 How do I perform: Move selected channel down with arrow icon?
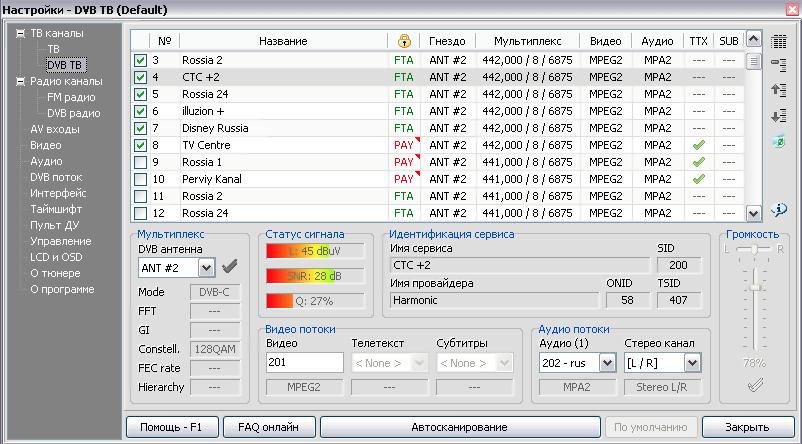pyautogui.click(x=779, y=116)
